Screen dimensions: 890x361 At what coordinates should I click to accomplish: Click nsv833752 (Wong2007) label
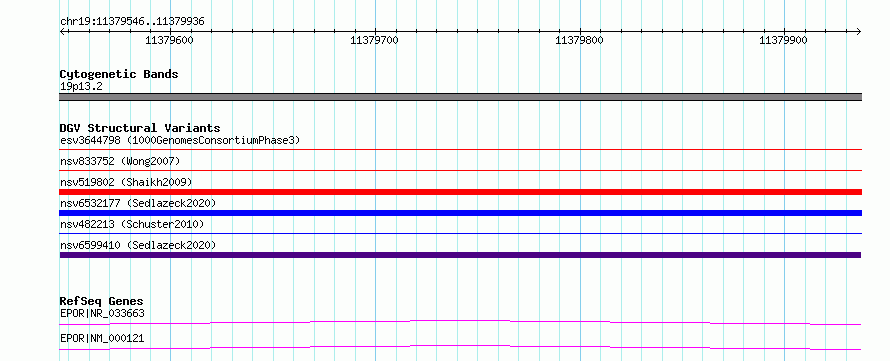(x=120, y=161)
